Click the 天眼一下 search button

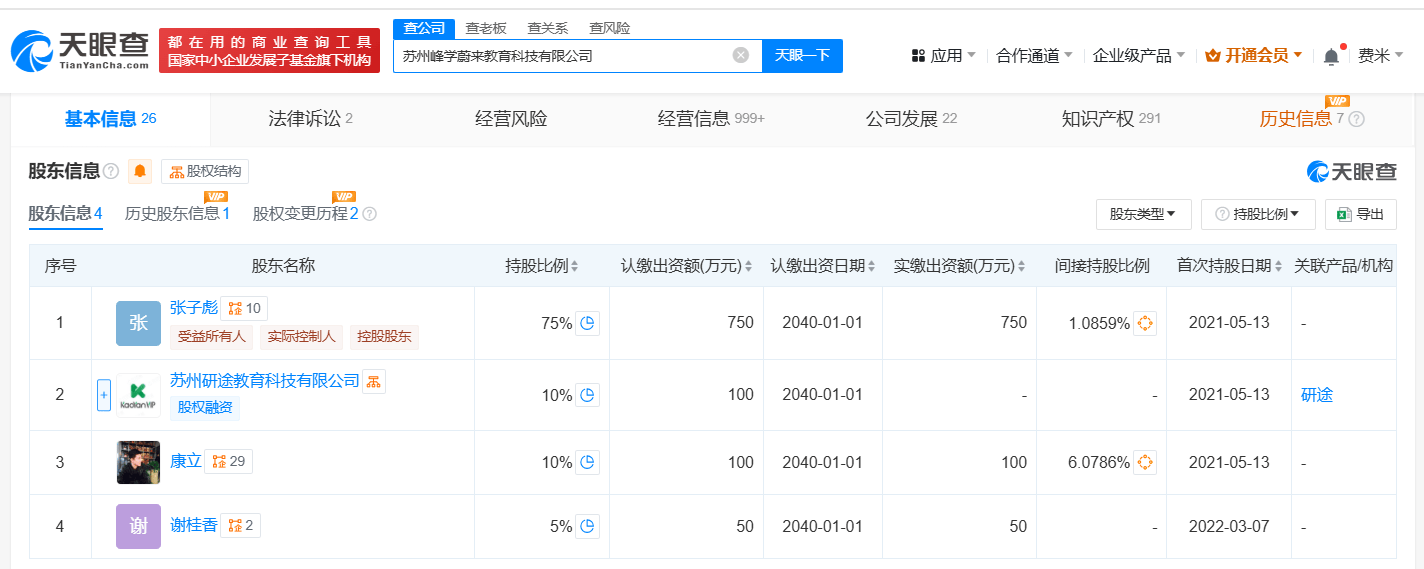[x=802, y=55]
